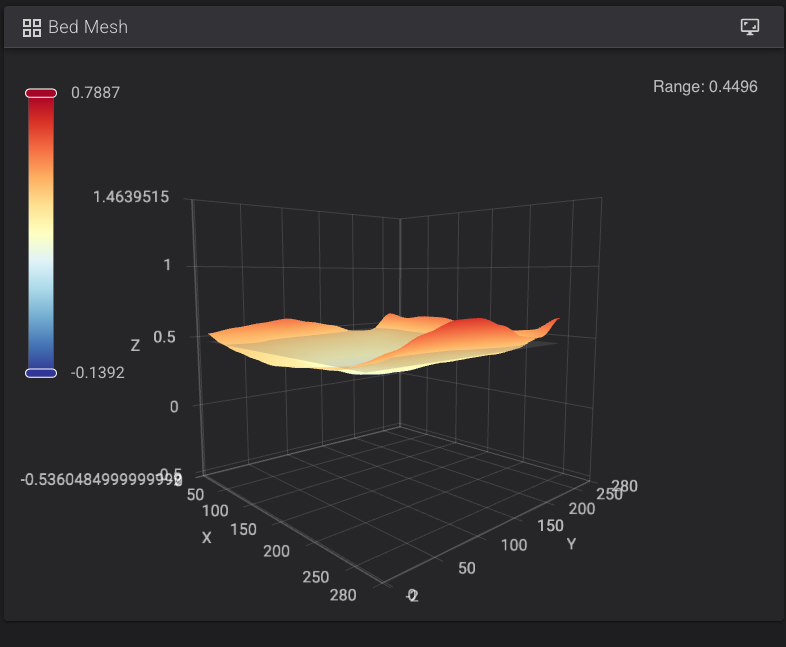Image resolution: width=786 pixels, height=647 pixels.
Task: Click the Bed Mesh panel title
Action: 88,27
